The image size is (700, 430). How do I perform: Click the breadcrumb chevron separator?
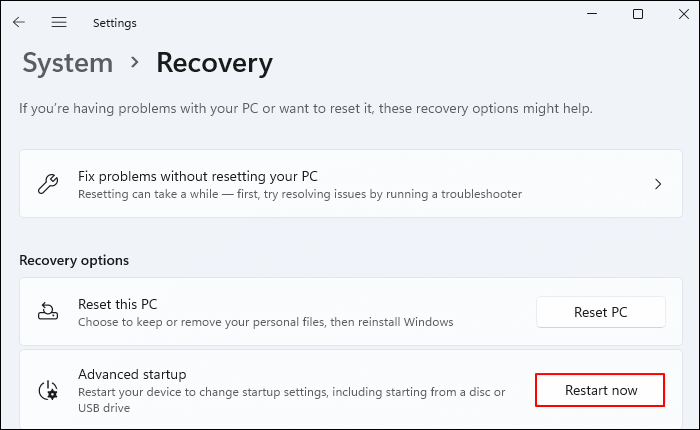click(x=135, y=63)
